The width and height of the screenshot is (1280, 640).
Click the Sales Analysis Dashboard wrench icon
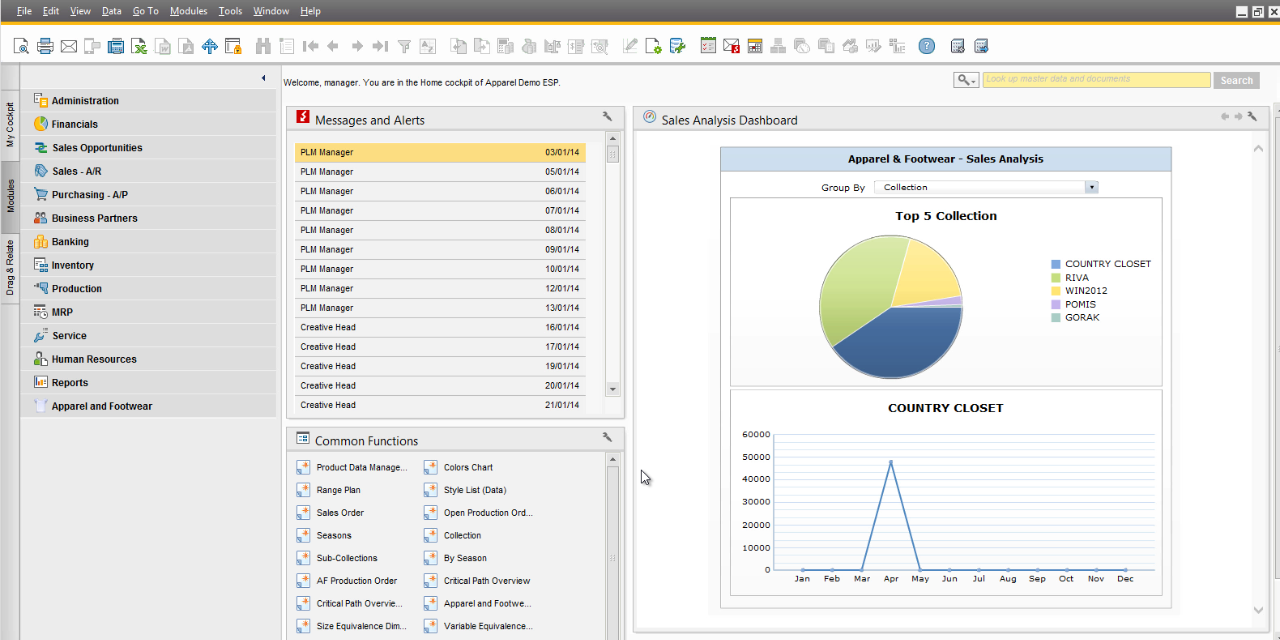(x=1252, y=117)
